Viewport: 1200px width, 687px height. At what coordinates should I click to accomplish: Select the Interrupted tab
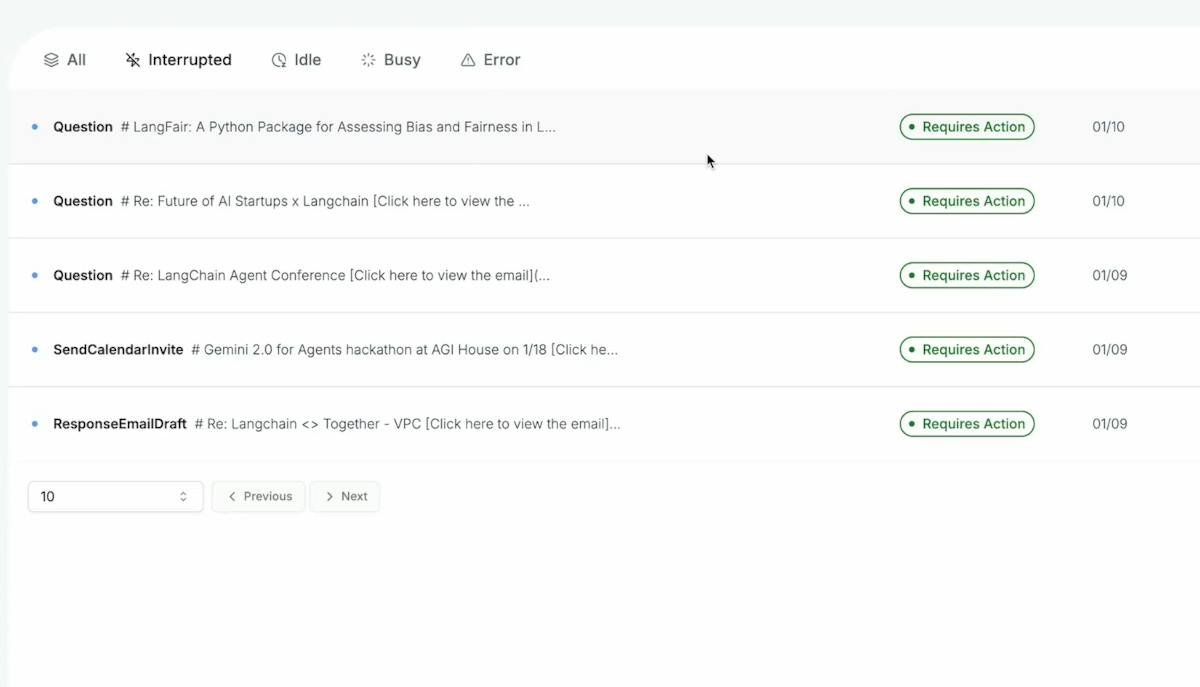(x=178, y=60)
